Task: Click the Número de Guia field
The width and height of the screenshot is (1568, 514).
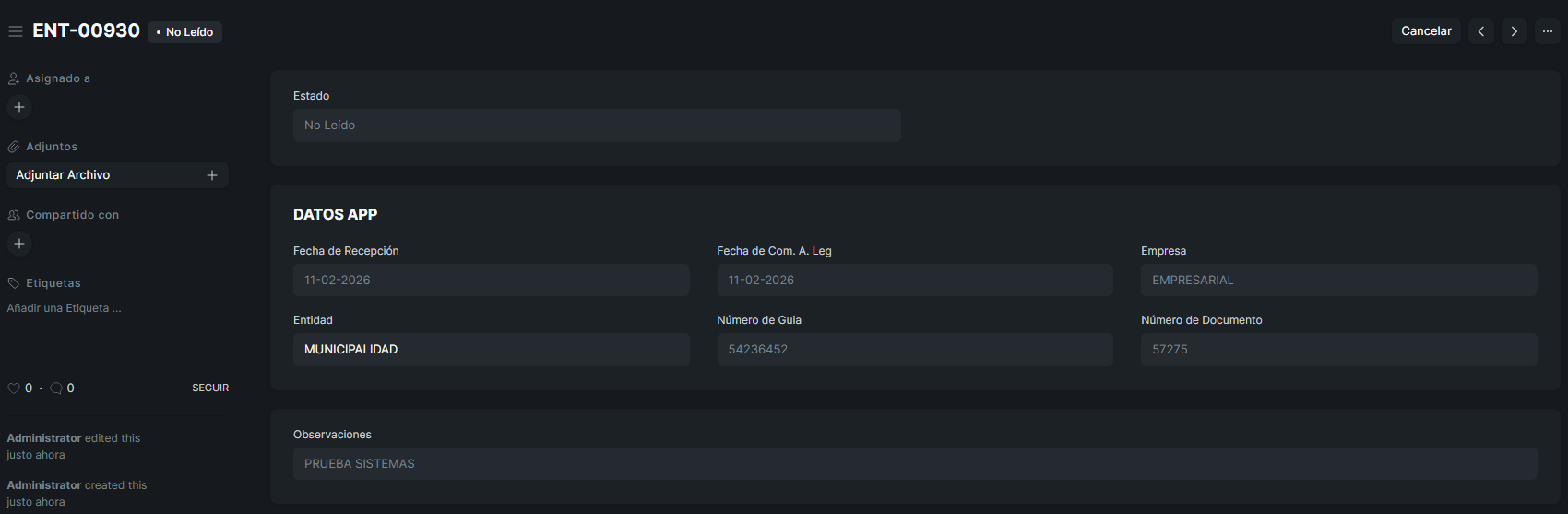Action: click(x=914, y=350)
